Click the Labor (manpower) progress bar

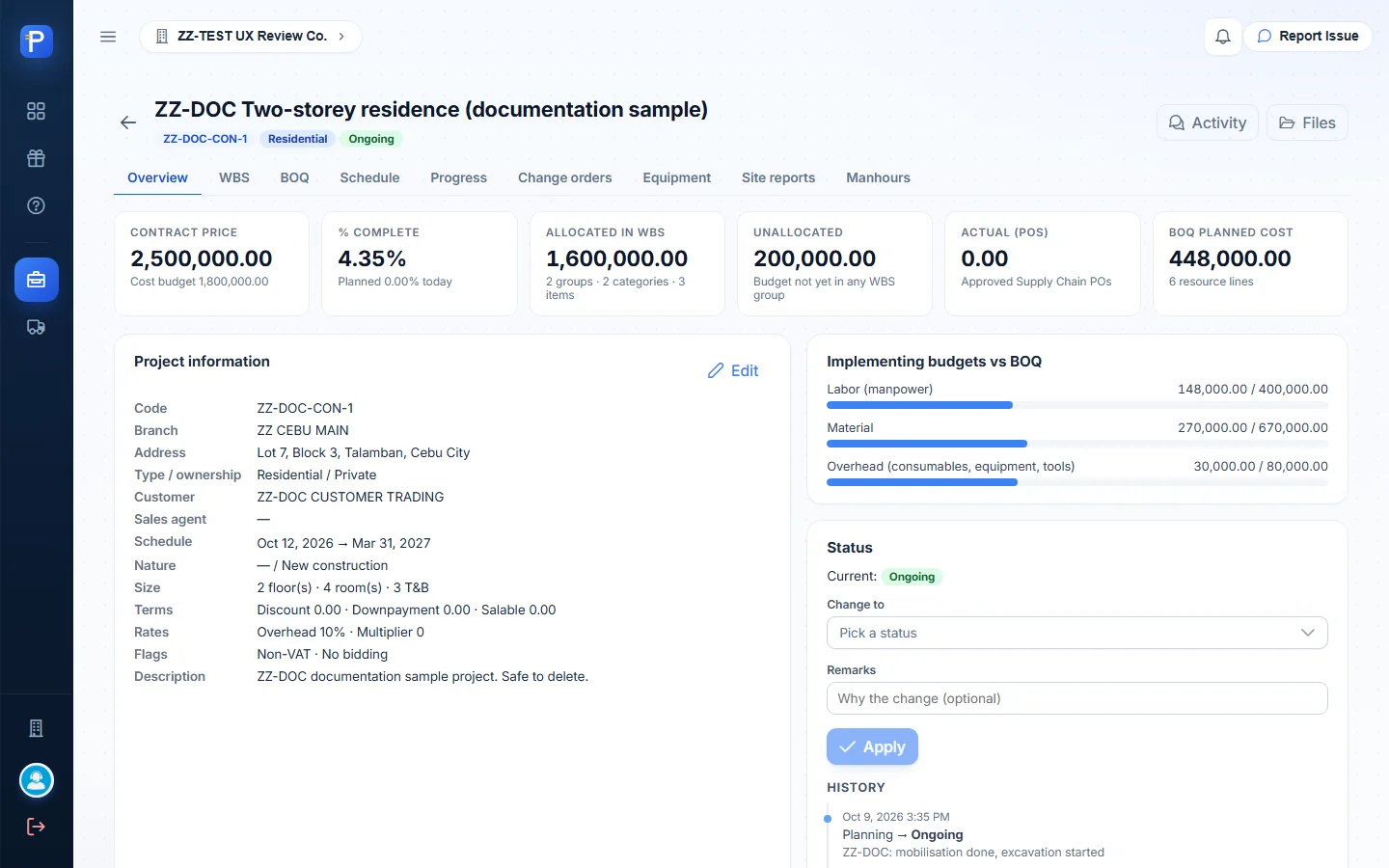(1077, 405)
